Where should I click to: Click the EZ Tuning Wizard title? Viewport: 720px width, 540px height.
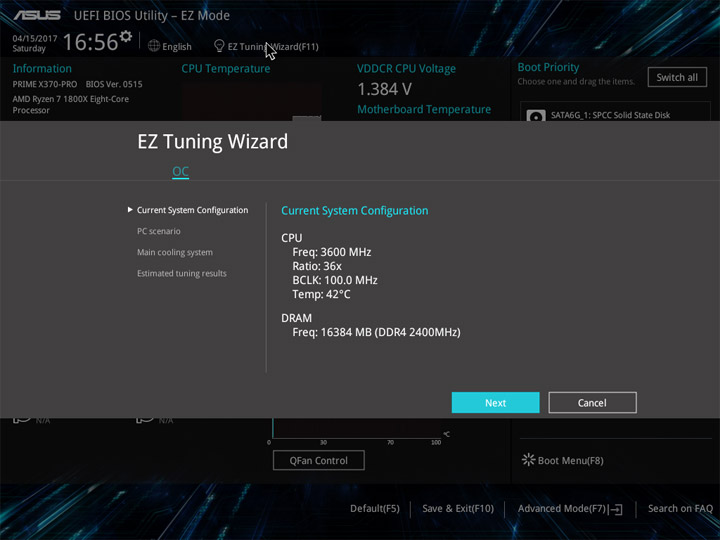click(213, 141)
